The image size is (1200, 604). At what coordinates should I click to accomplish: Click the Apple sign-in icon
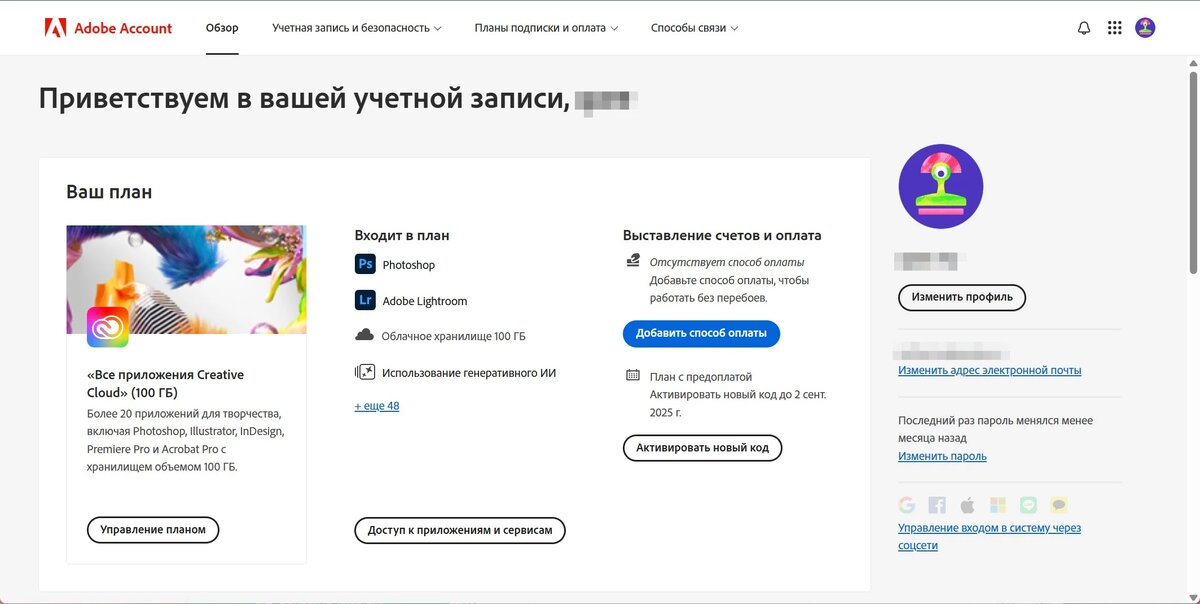pos(967,504)
